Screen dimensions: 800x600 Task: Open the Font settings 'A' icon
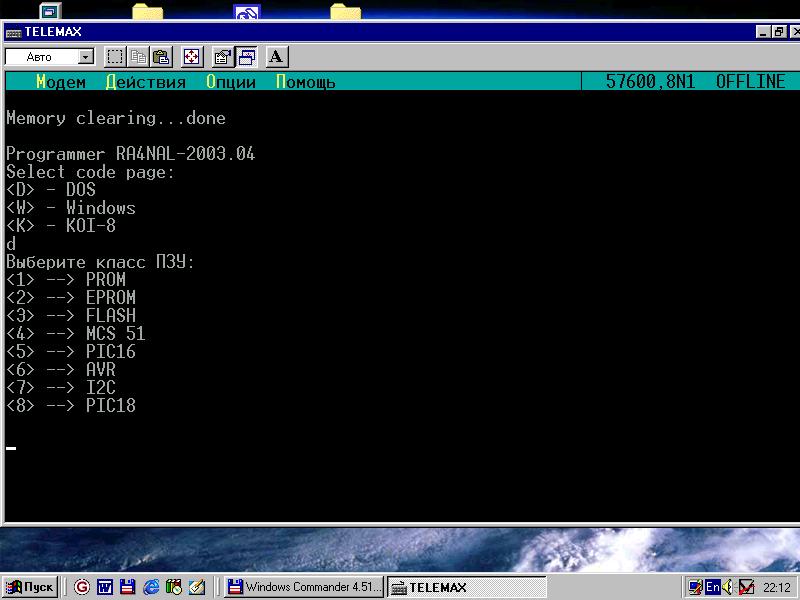pyautogui.click(x=277, y=57)
